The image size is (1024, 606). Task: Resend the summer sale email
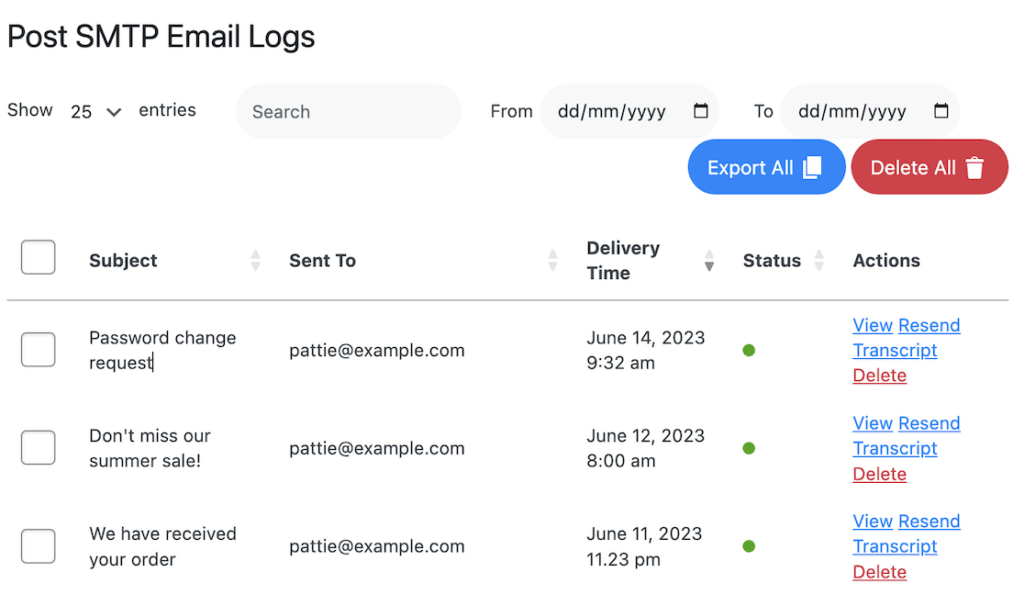pyautogui.click(x=929, y=423)
